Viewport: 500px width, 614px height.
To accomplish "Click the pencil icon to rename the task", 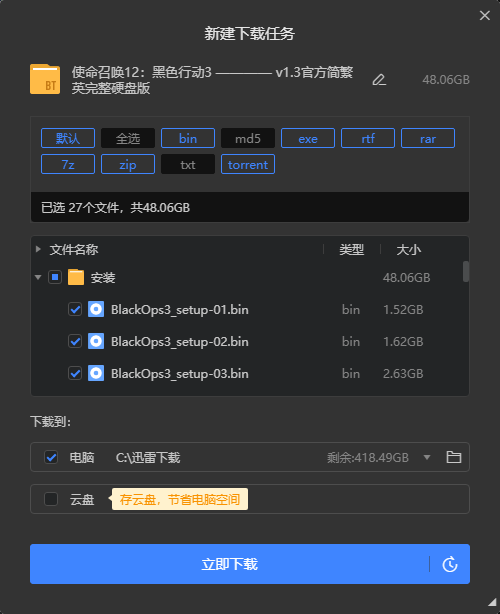I will pyautogui.click(x=379, y=80).
